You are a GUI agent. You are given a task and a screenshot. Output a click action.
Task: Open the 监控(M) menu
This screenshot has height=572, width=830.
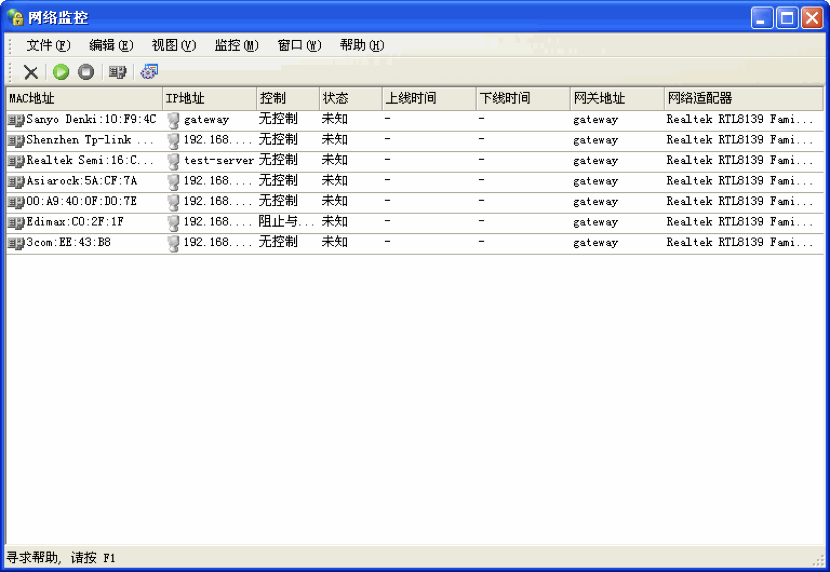pos(236,45)
